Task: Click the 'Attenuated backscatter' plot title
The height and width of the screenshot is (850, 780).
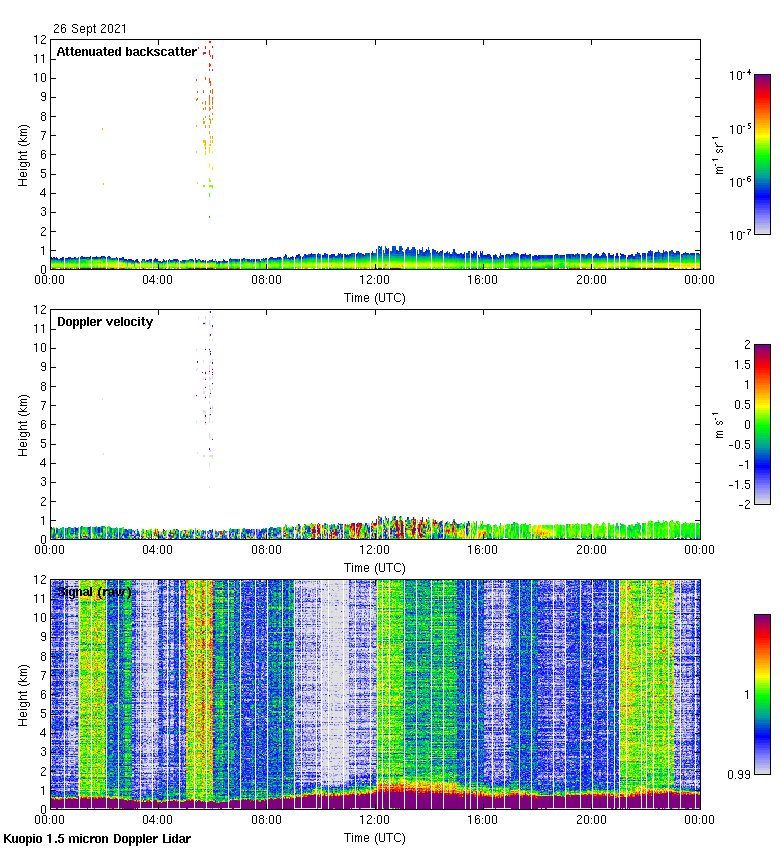Action: pyautogui.click(x=126, y=52)
